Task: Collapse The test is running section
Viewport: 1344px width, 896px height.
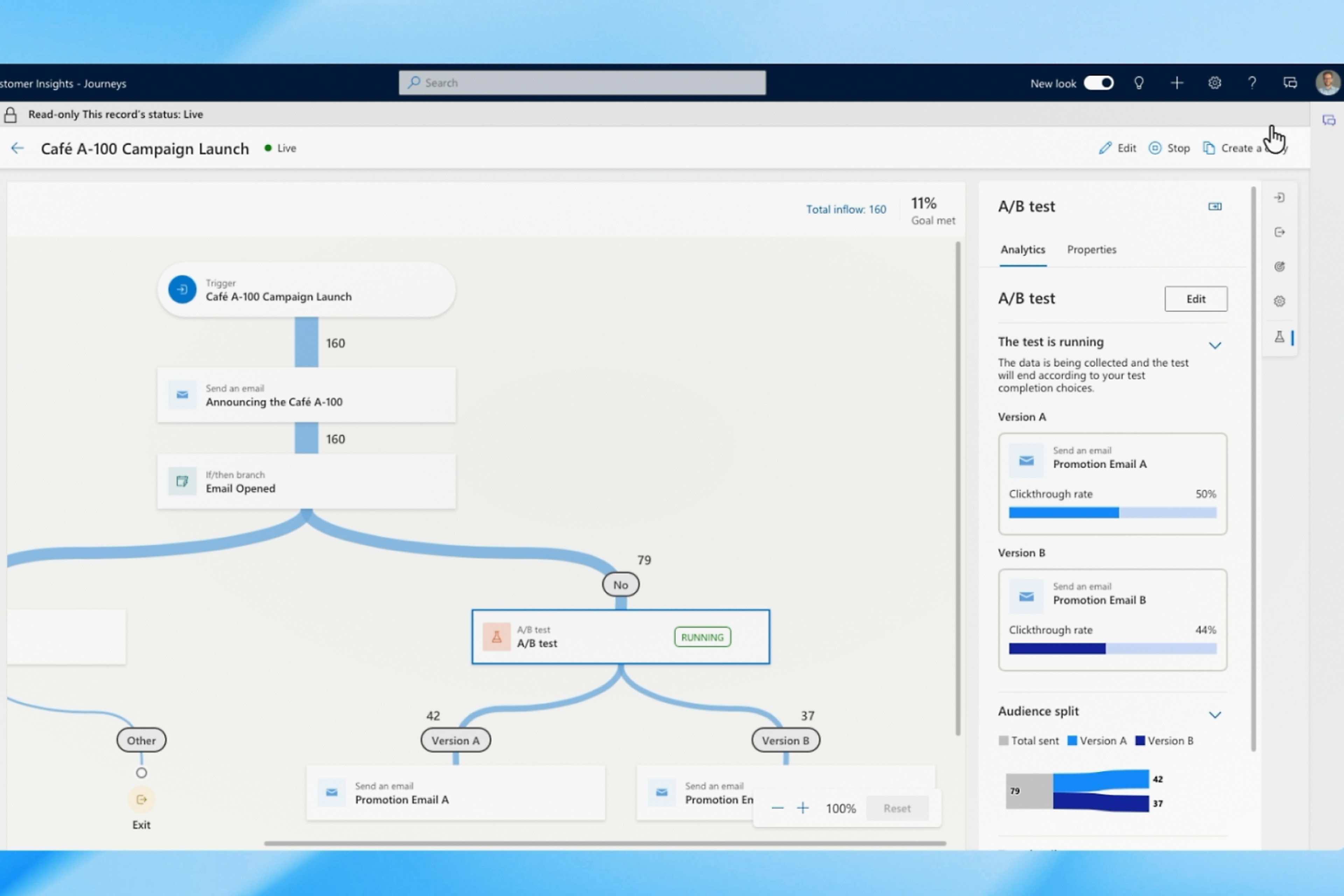Action: click(x=1215, y=345)
